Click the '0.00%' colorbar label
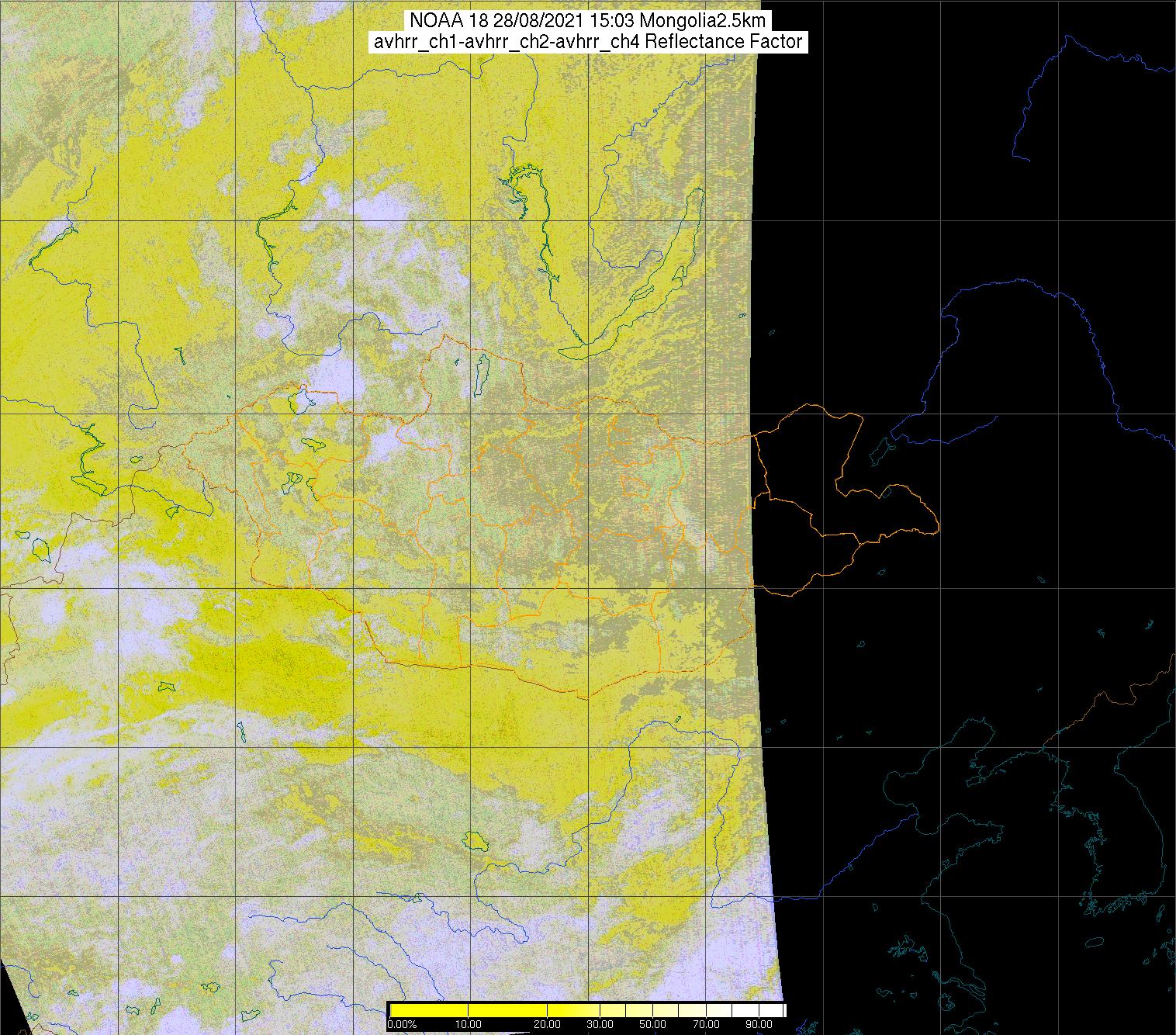 401,1024
